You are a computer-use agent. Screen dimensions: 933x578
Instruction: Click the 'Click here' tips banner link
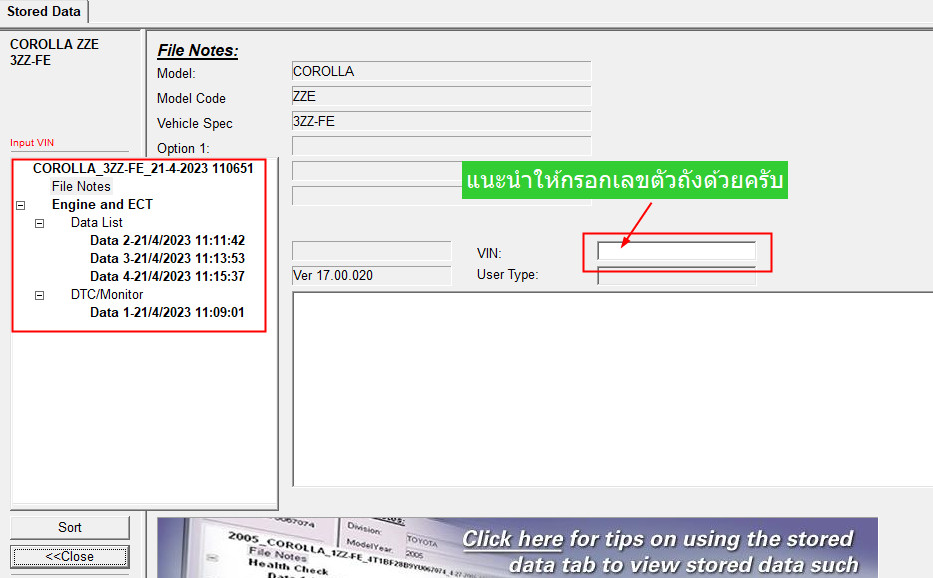point(512,539)
